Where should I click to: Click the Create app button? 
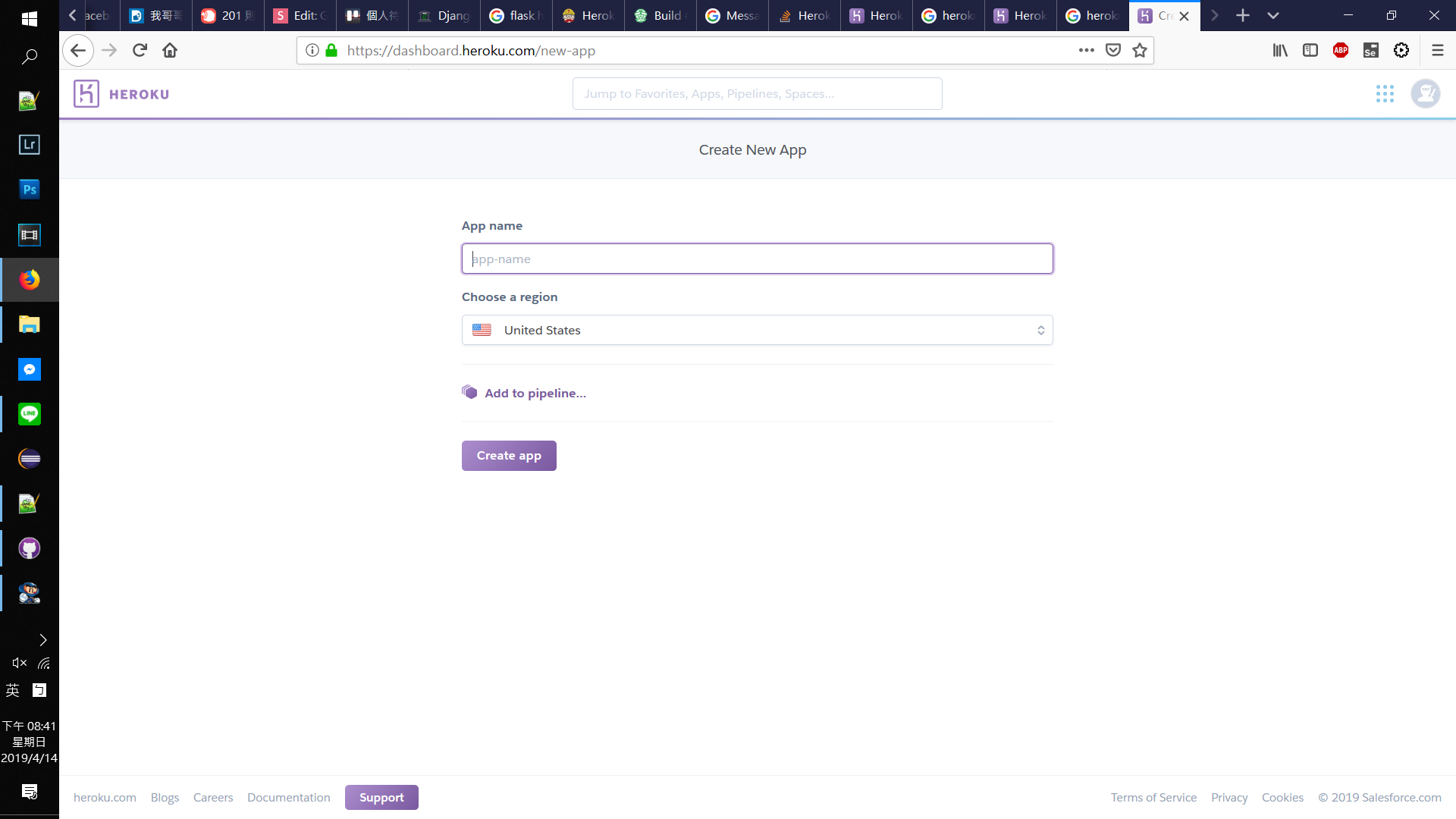509,456
